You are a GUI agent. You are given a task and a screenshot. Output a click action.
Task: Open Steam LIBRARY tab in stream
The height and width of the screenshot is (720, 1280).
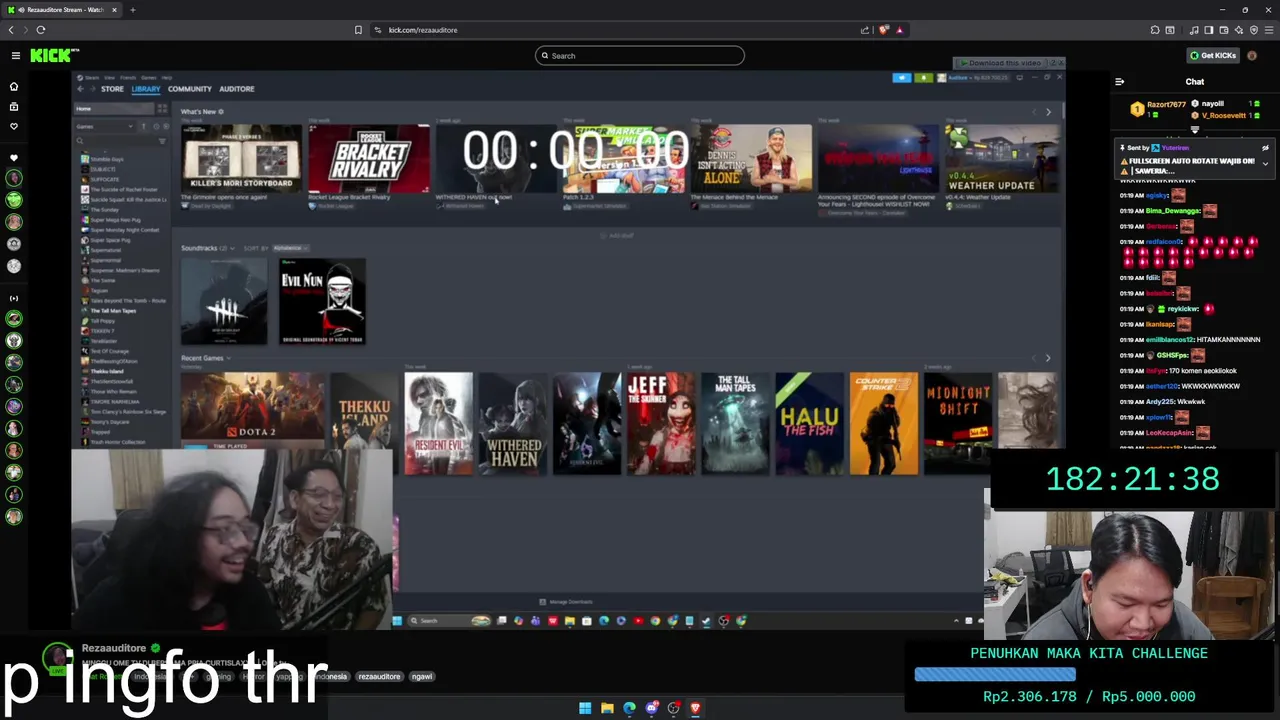146,89
